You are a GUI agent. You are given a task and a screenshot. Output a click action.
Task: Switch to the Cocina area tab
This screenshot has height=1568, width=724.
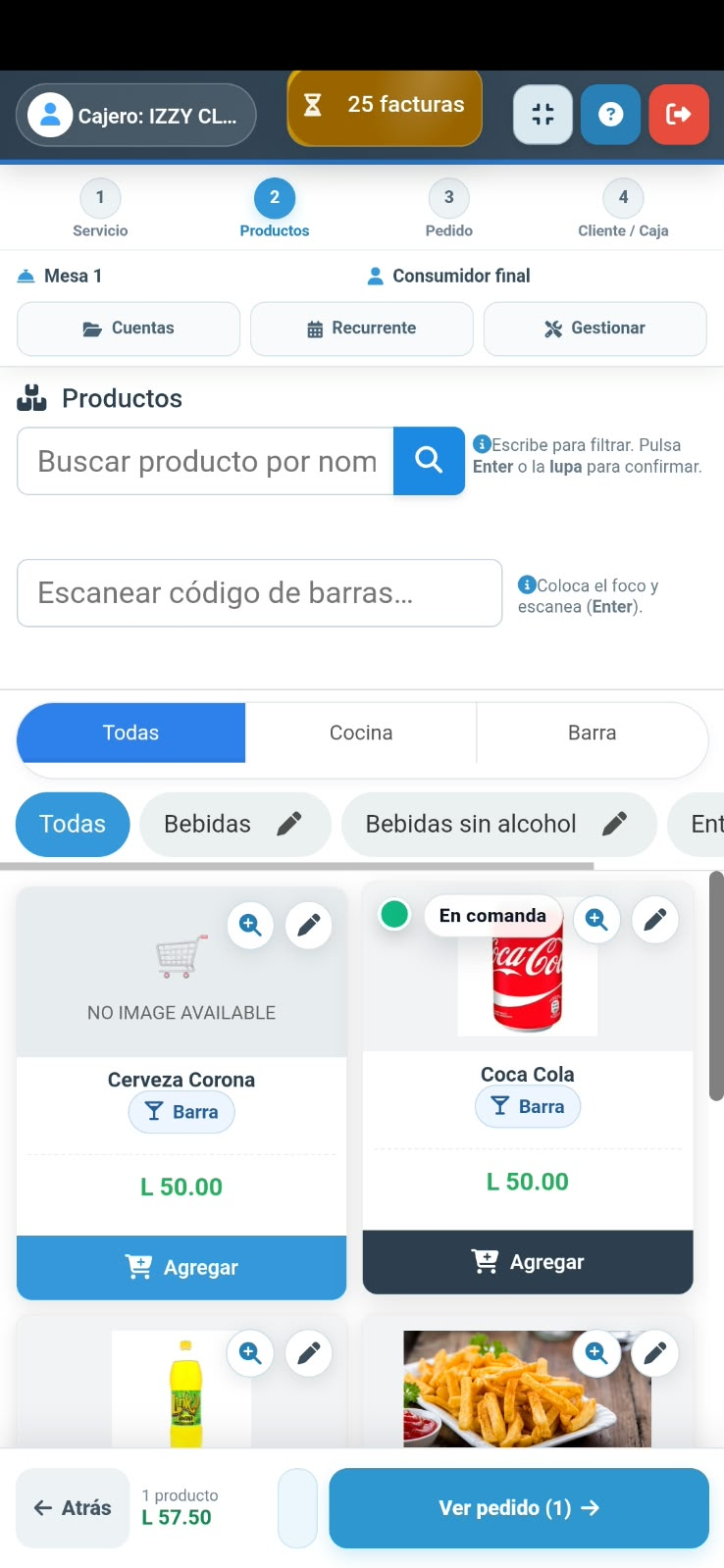click(361, 733)
